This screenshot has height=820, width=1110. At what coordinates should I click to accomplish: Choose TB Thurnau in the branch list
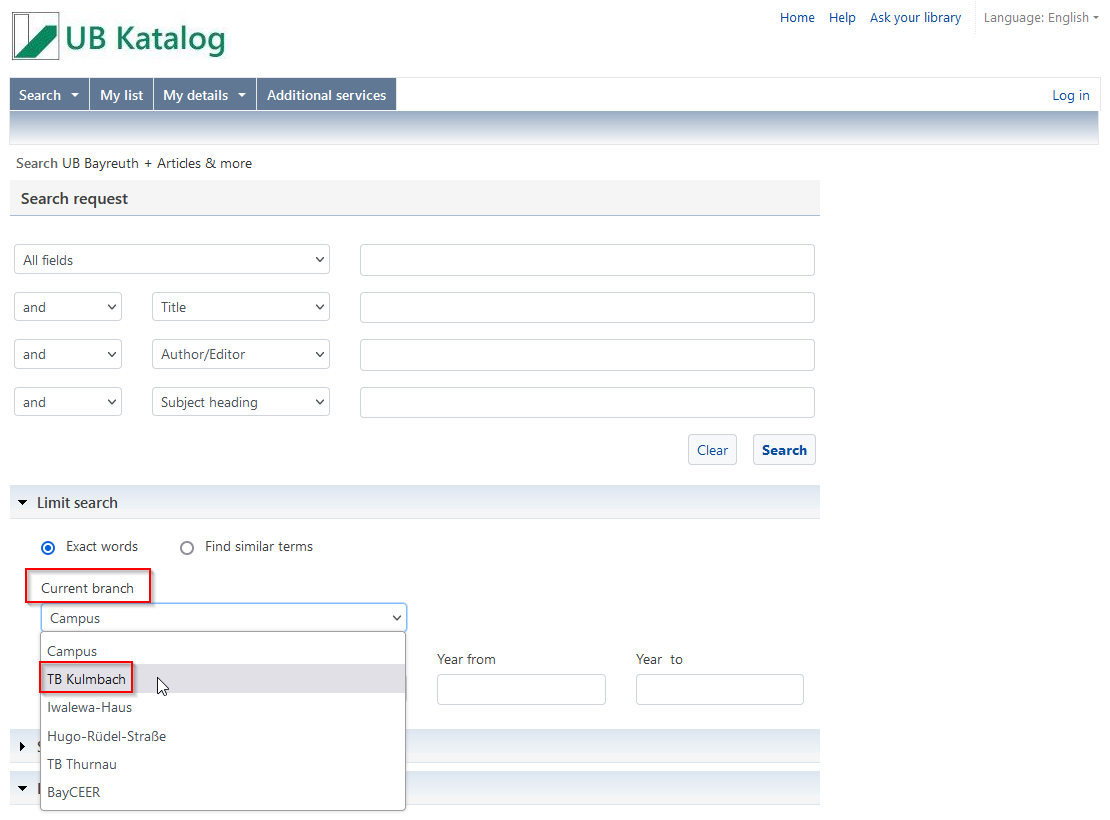coord(223,765)
